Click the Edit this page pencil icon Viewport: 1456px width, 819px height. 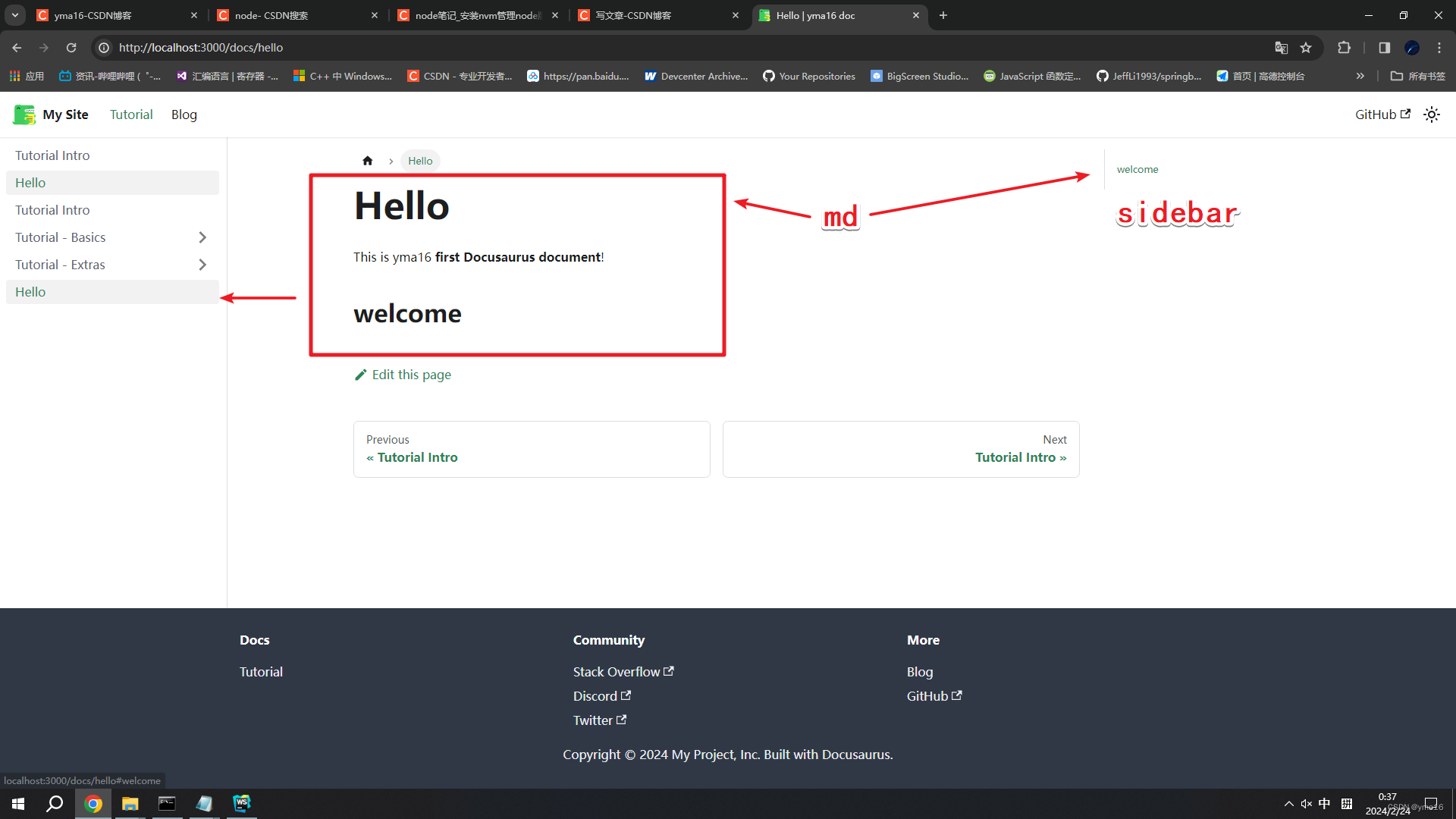[x=360, y=374]
